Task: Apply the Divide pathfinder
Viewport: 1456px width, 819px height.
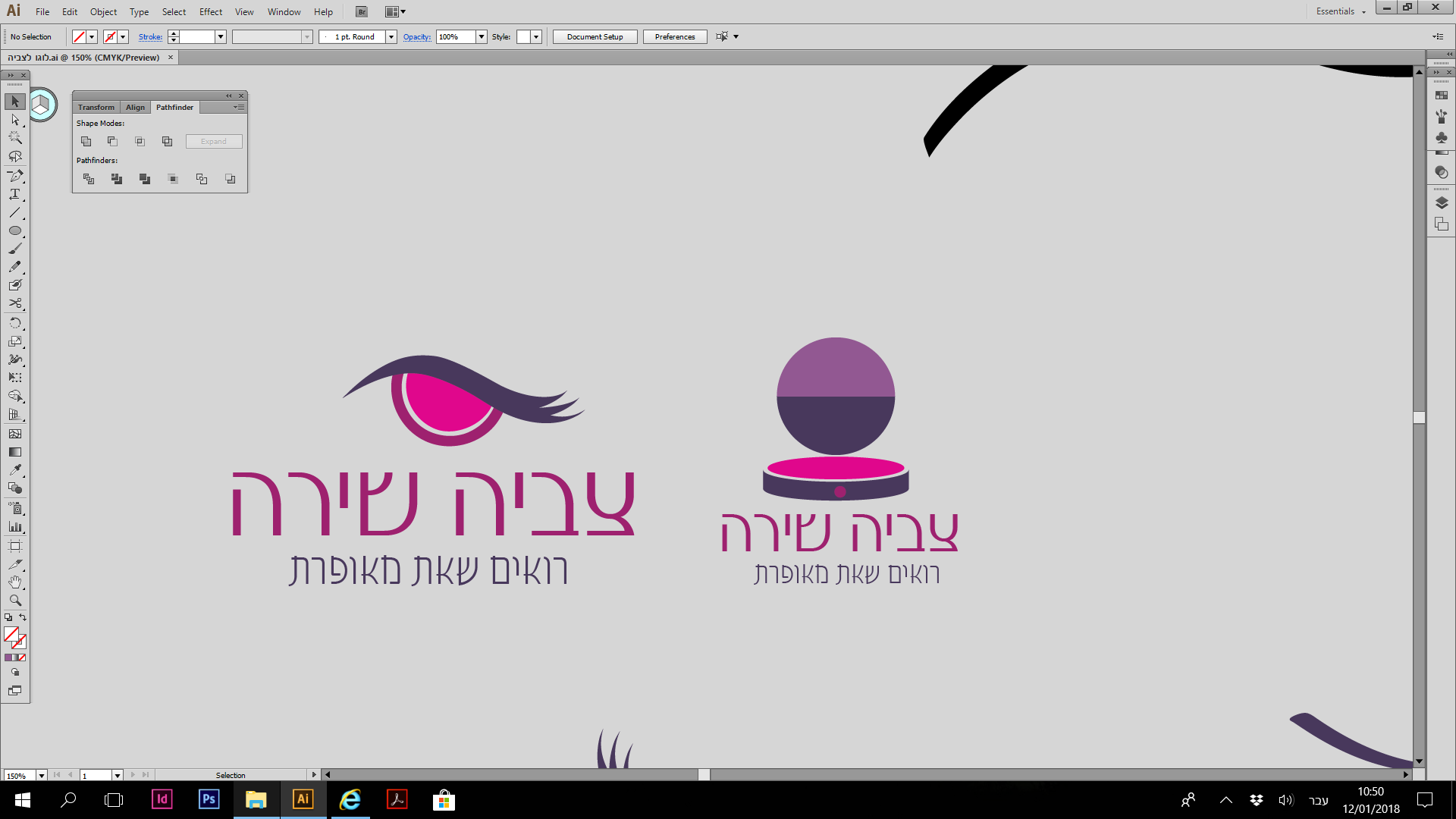Action: 89,179
